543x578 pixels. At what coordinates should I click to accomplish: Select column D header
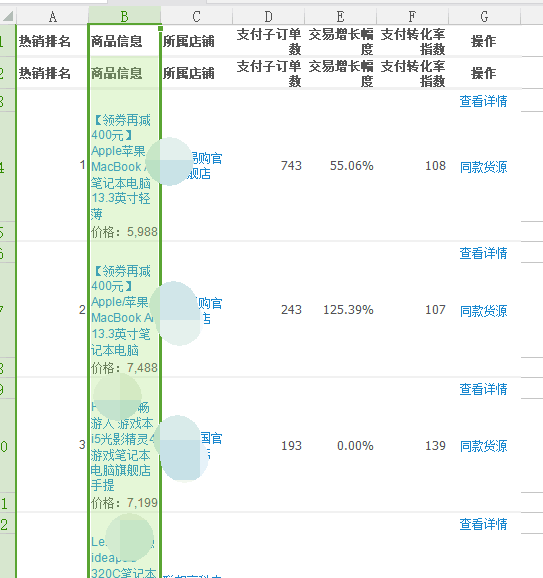(x=268, y=17)
